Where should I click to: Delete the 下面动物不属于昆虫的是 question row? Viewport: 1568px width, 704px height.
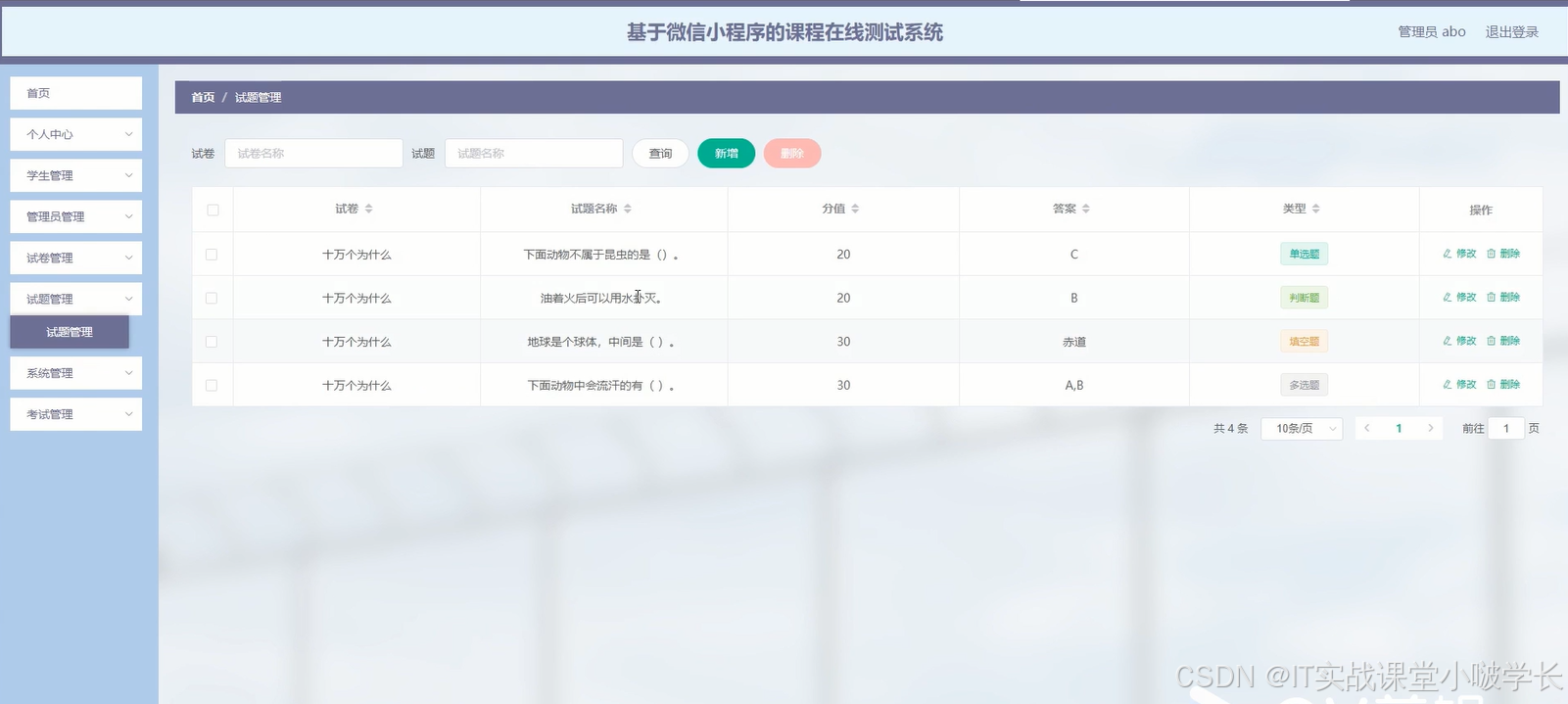click(1503, 254)
